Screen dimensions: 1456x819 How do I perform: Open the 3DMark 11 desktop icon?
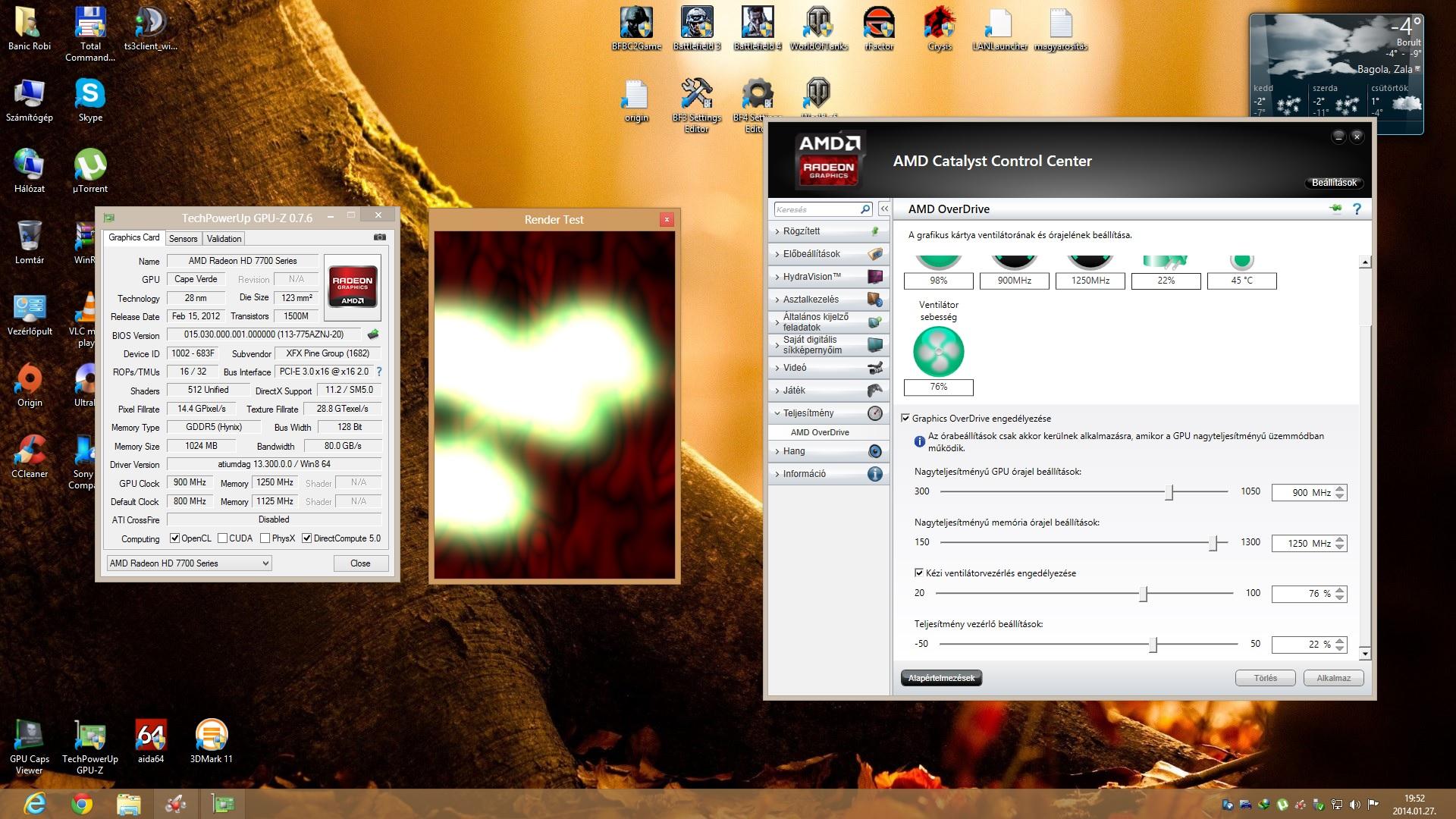(x=211, y=742)
